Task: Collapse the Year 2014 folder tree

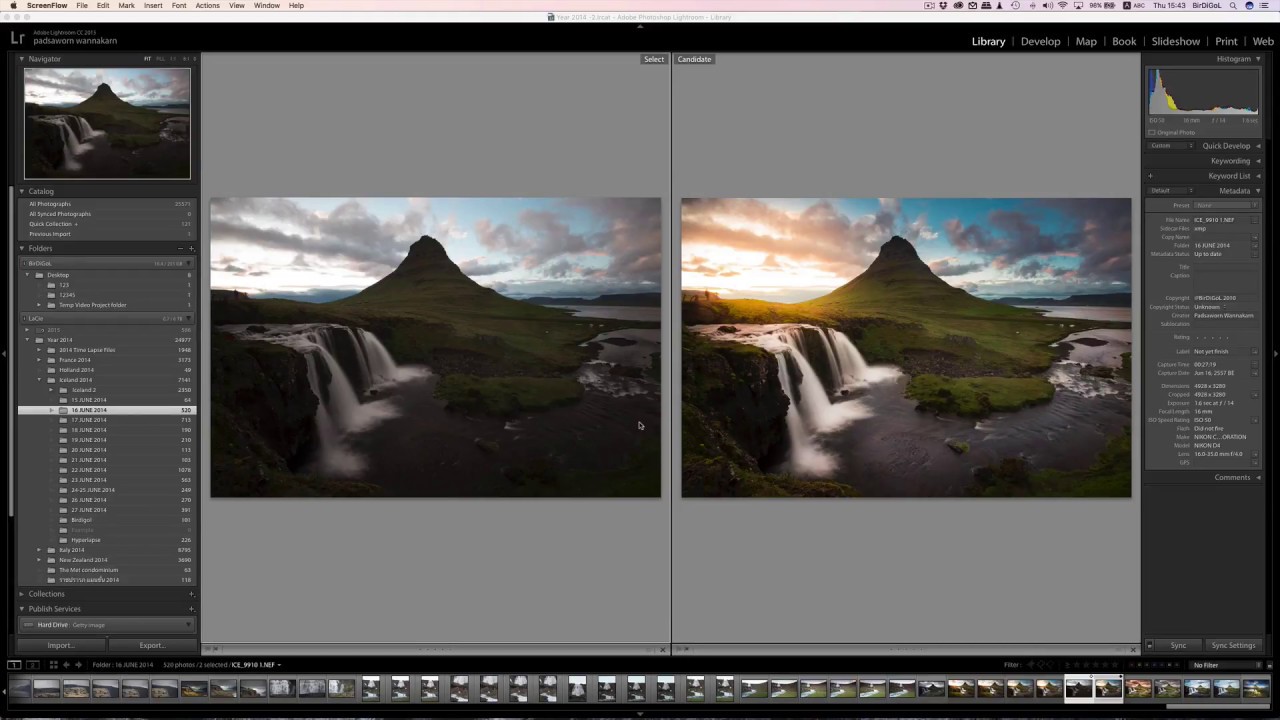Action: pyautogui.click(x=28, y=340)
